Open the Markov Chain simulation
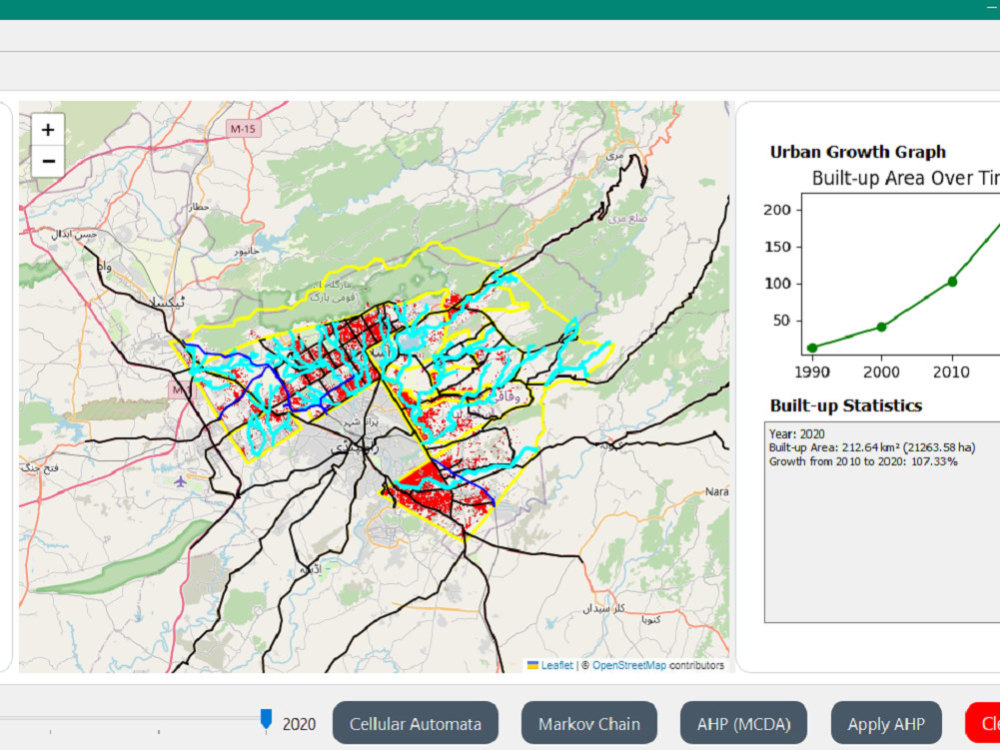This screenshot has height=750, width=1000. pos(589,724)
